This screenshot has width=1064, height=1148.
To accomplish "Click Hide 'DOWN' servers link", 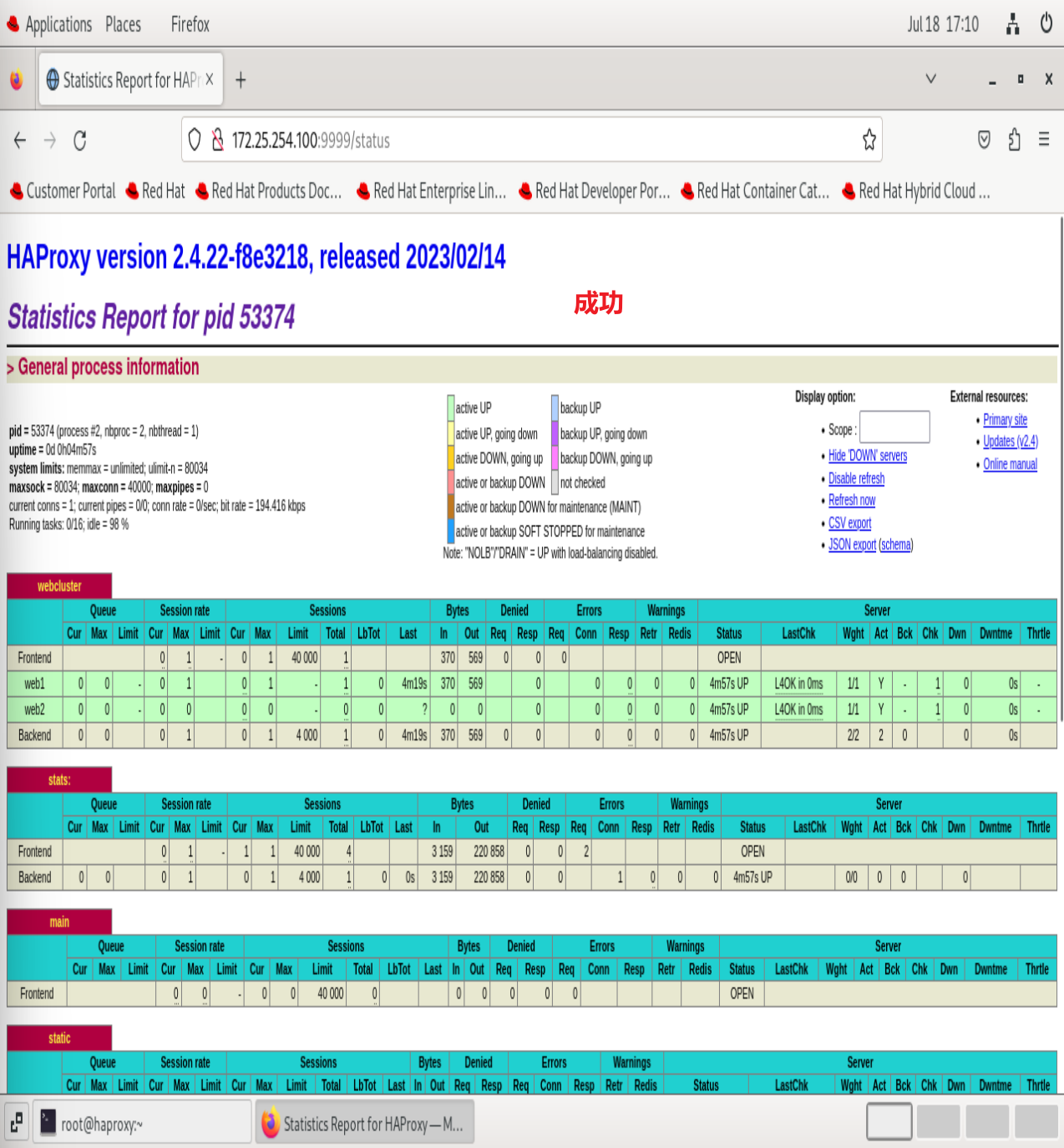I will (x=868, y=455).
